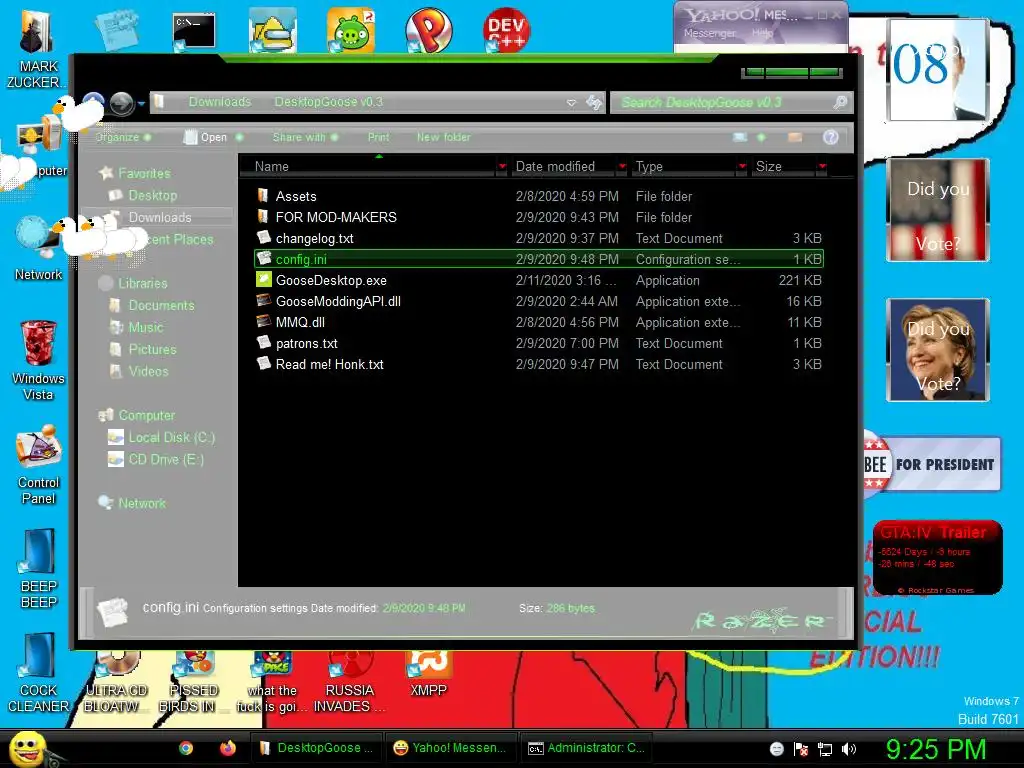This screenshot has height=768, width=1024.
Task: Open the green pig game desktop icon
Action: [x=351, y=31]
